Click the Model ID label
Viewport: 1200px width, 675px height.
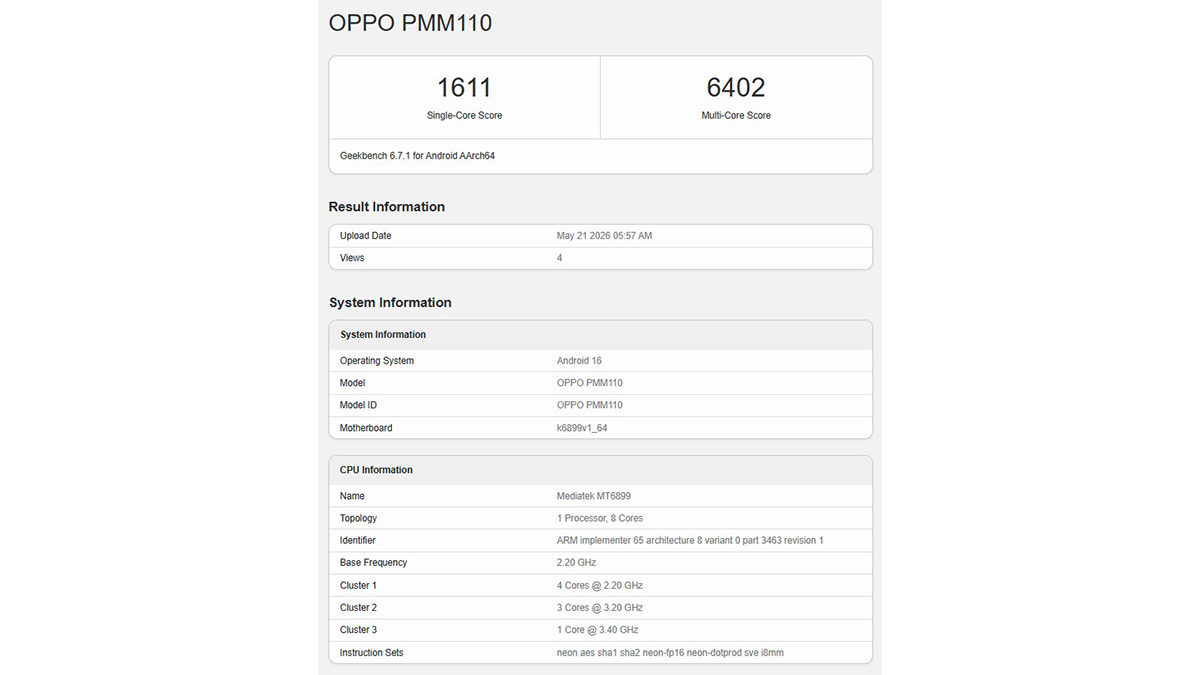click(x=358, y=405)
